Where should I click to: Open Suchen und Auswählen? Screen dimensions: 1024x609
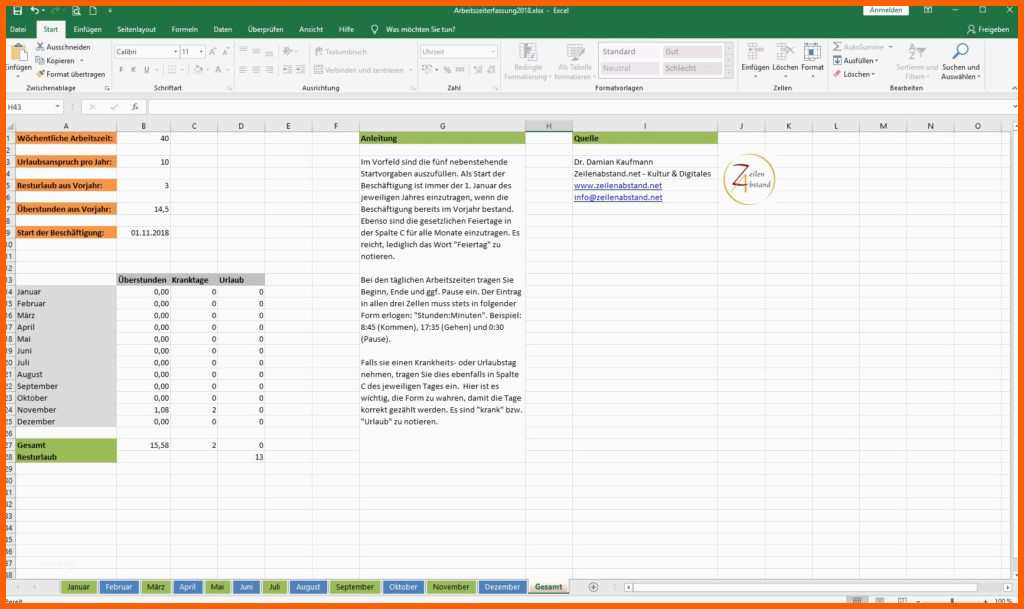click(x=960, y=61)
